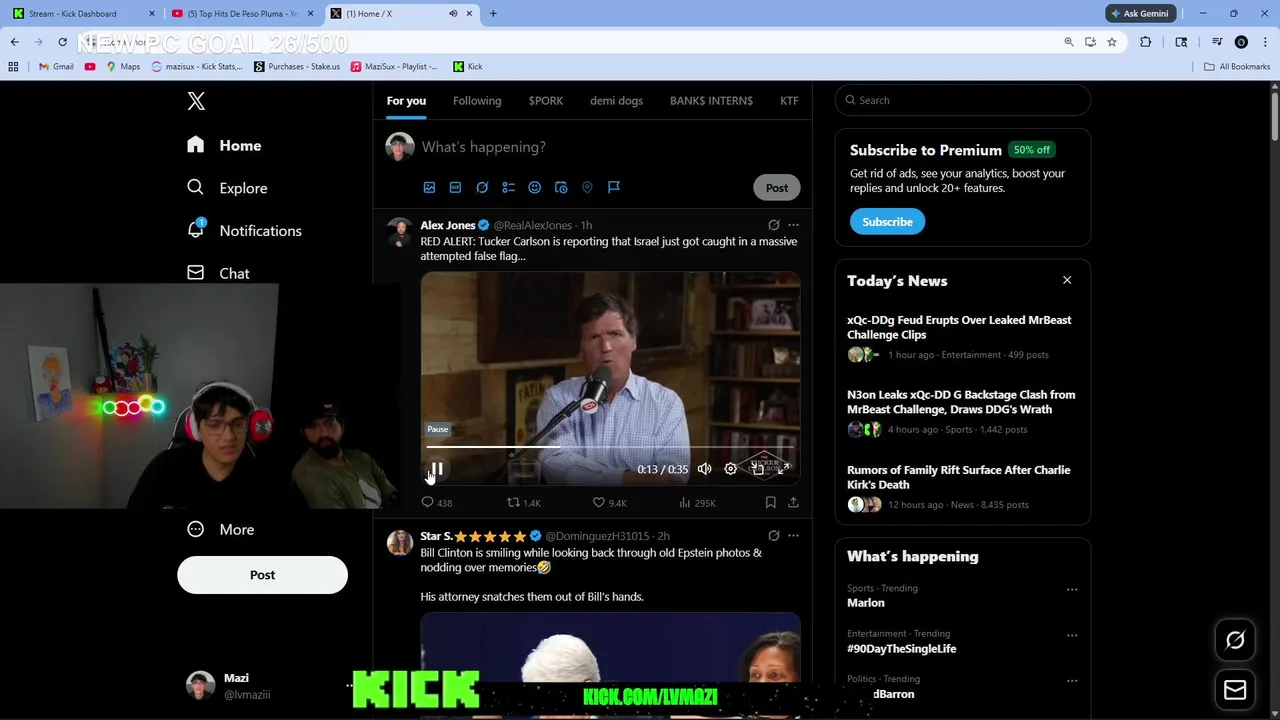1280x720 pixels.
Task: Open Chrome three-dot menu
Action: click(1265, 42)
